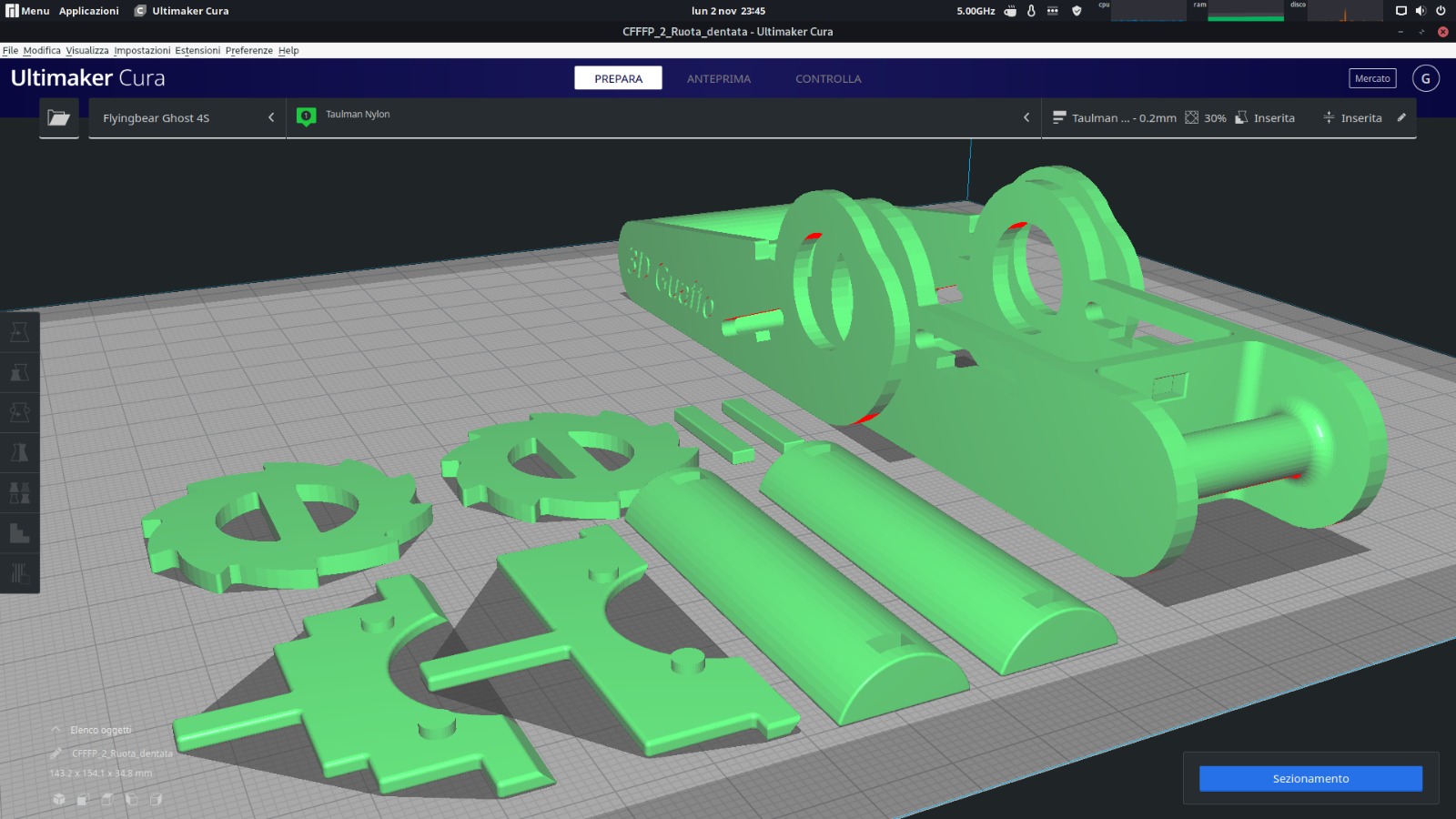1456x819 pixels.
Task: Click the thermometer tray icon
Action: click(1031, 11)
